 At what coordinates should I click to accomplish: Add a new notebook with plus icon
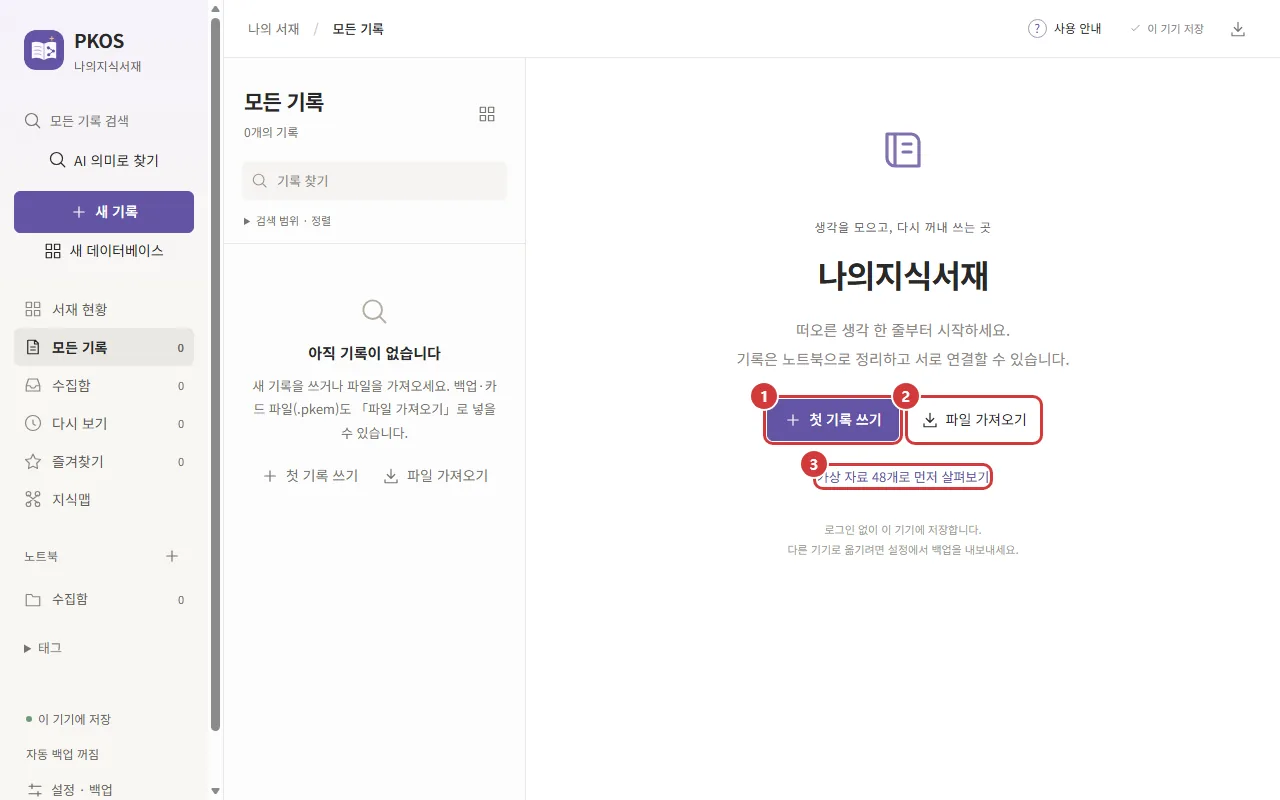172,556
